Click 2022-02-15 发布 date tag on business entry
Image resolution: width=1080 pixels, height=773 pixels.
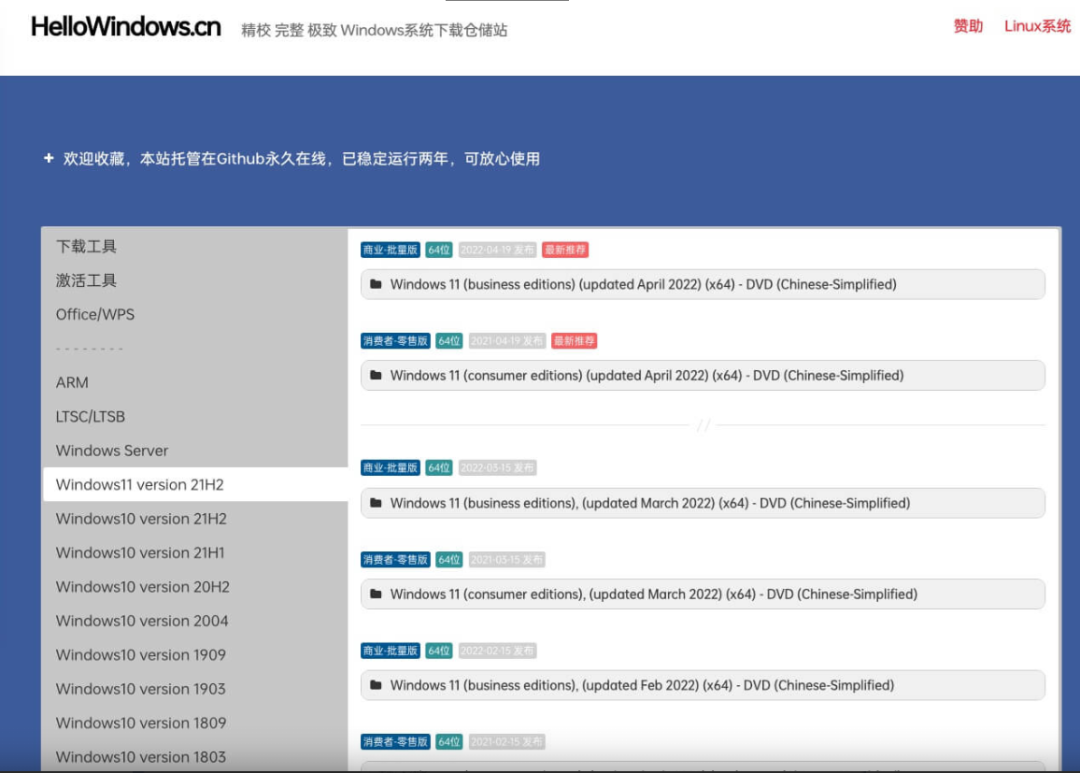click(x=497, y=651)
